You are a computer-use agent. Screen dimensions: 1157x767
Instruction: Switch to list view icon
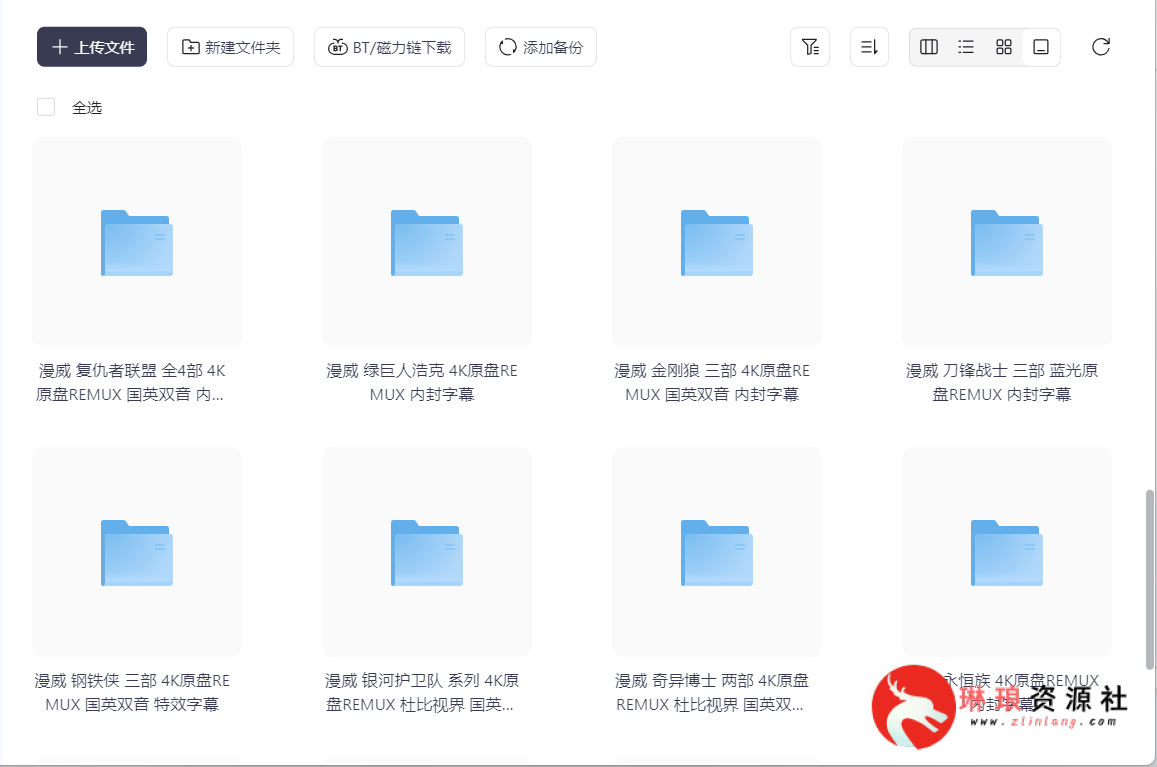966,47
